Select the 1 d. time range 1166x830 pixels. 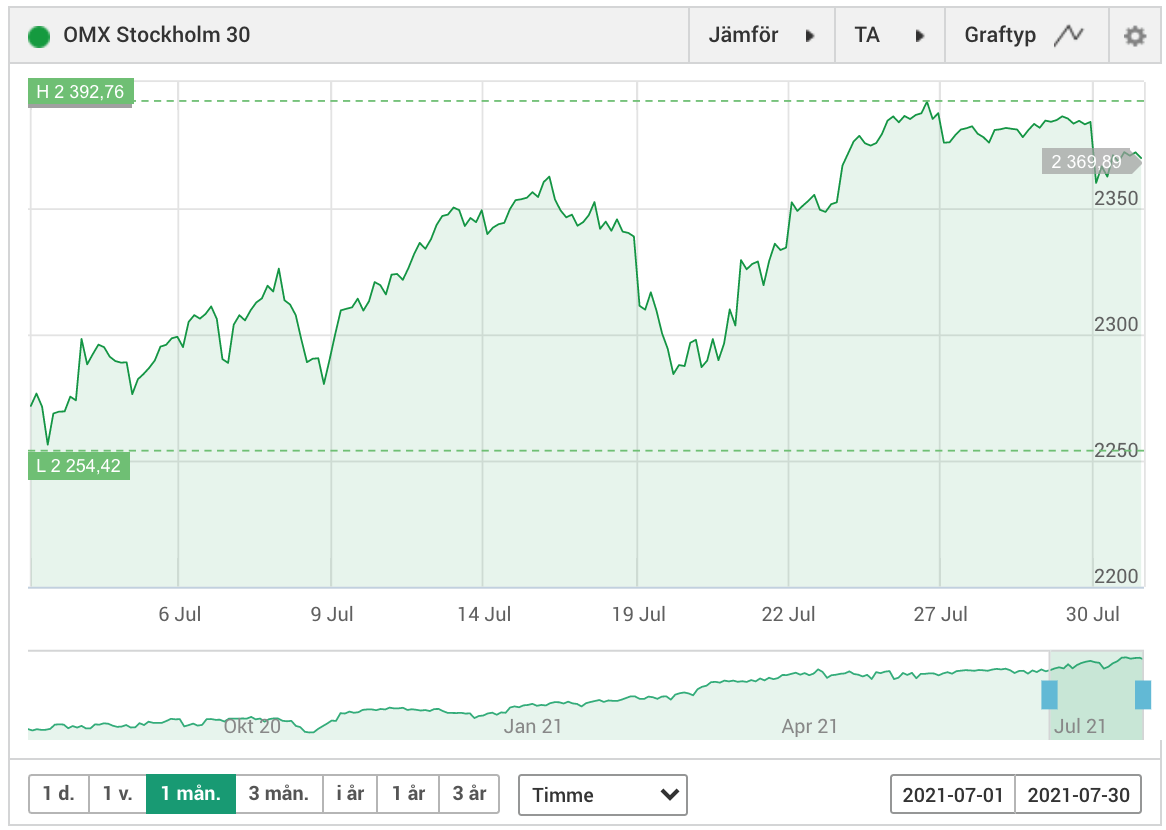tap(59, 794)
